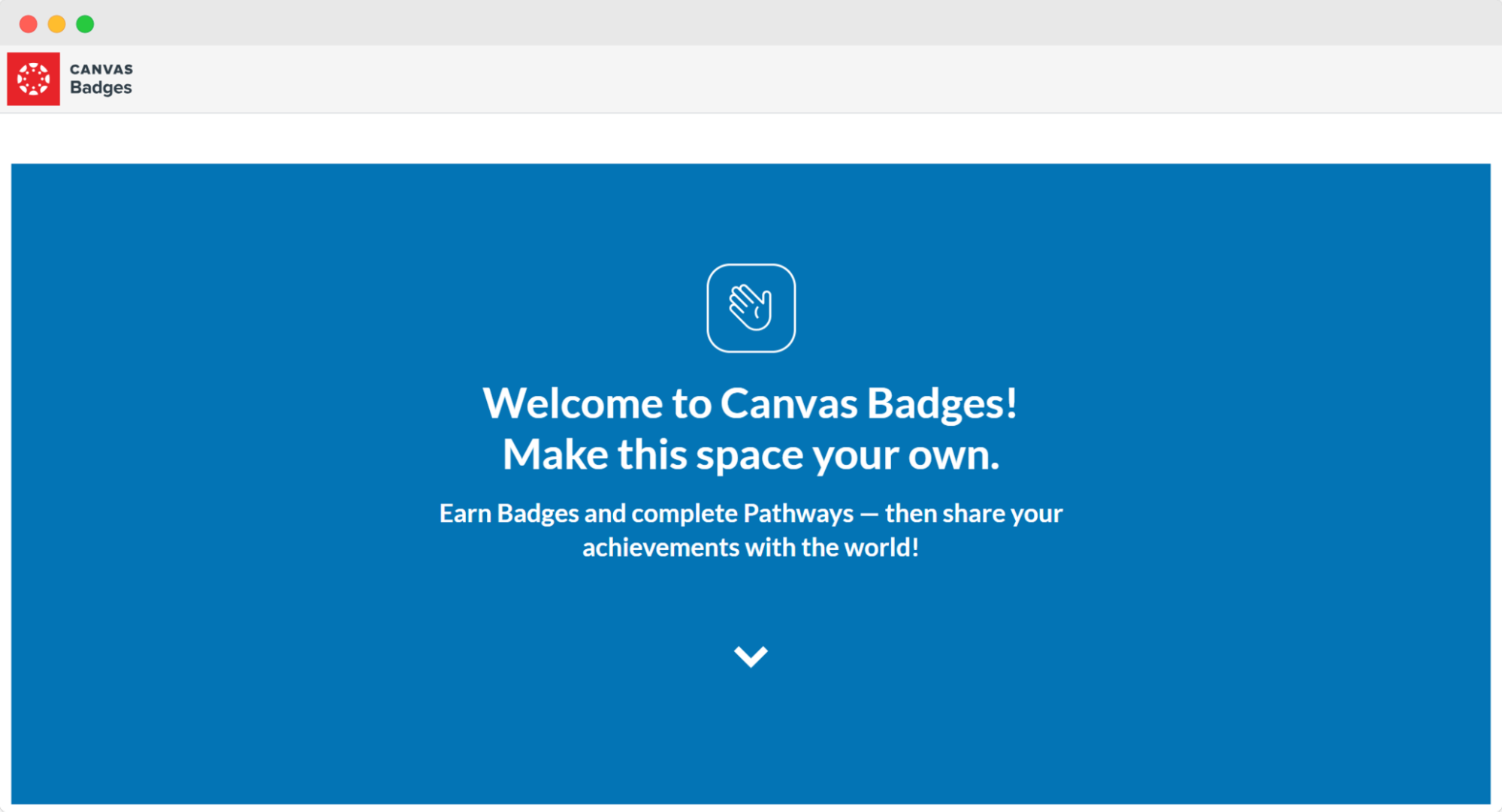Click the word "Pathways" in the subtitle
Viewport: 1502px width, 812px height.
798,513
